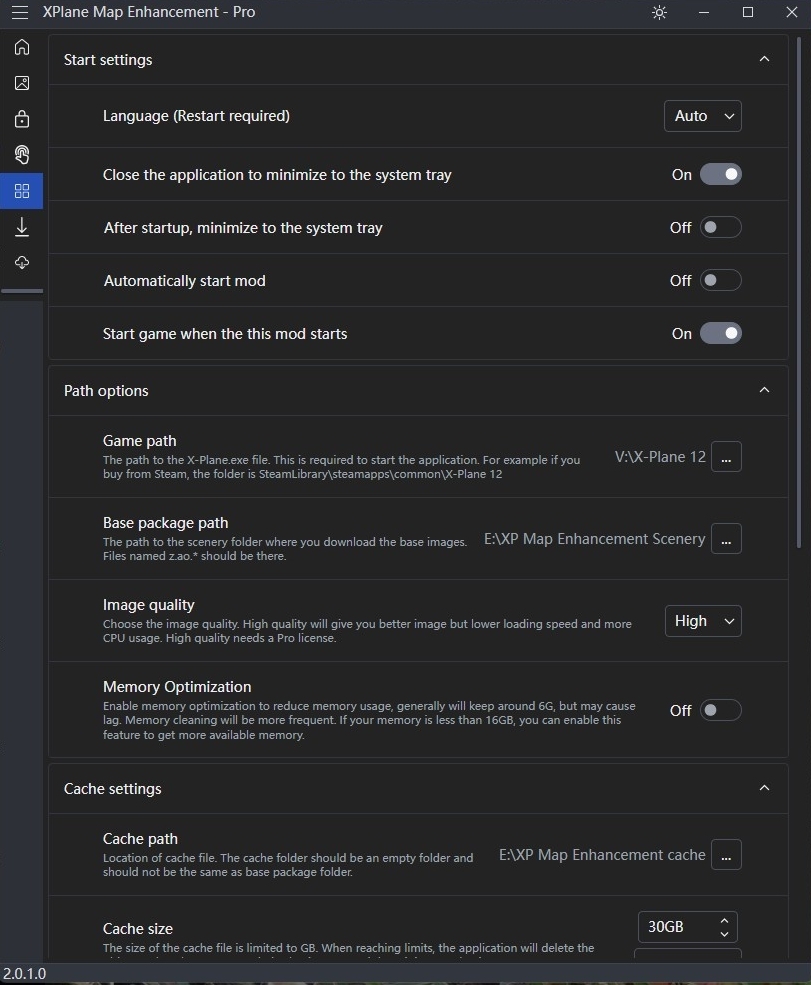Select the download sidebar icon
The image size is (811, 985).
[22, 227]
